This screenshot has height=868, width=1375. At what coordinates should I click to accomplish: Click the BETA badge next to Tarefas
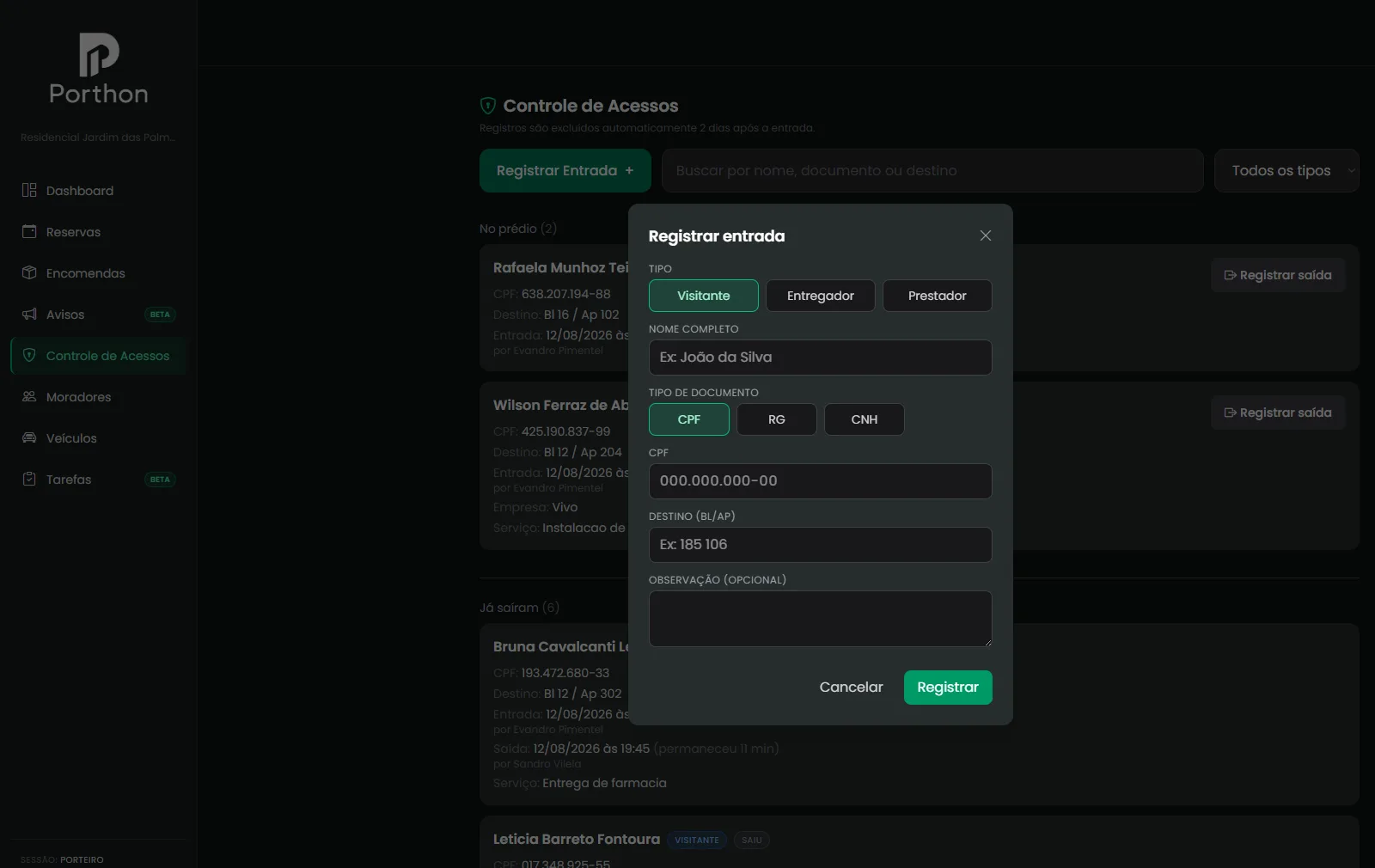pos(160,480)
